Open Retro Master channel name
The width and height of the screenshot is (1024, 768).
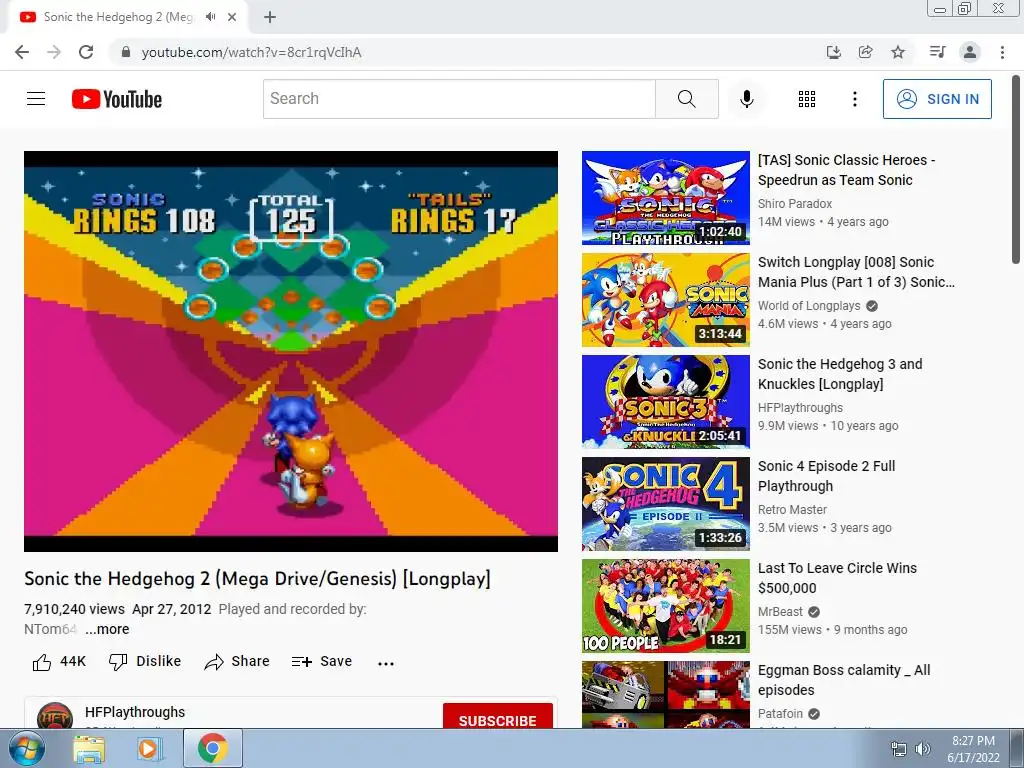click(792, 509)
